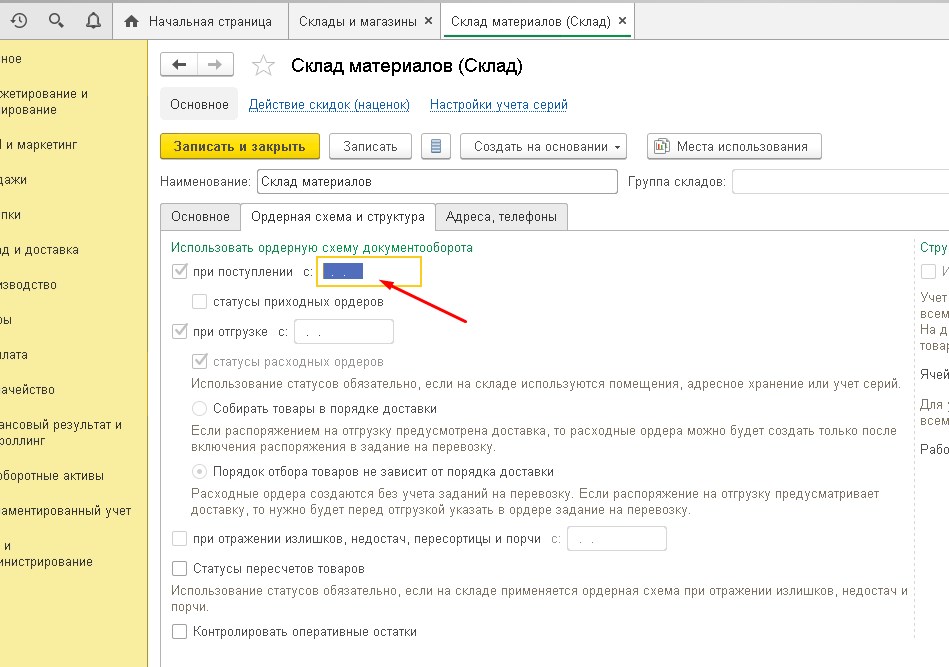Close the Склад материалов (Склад) tab
Viewport: 949px width, 667px height.
pyautogui.click(x=622, y=21)
